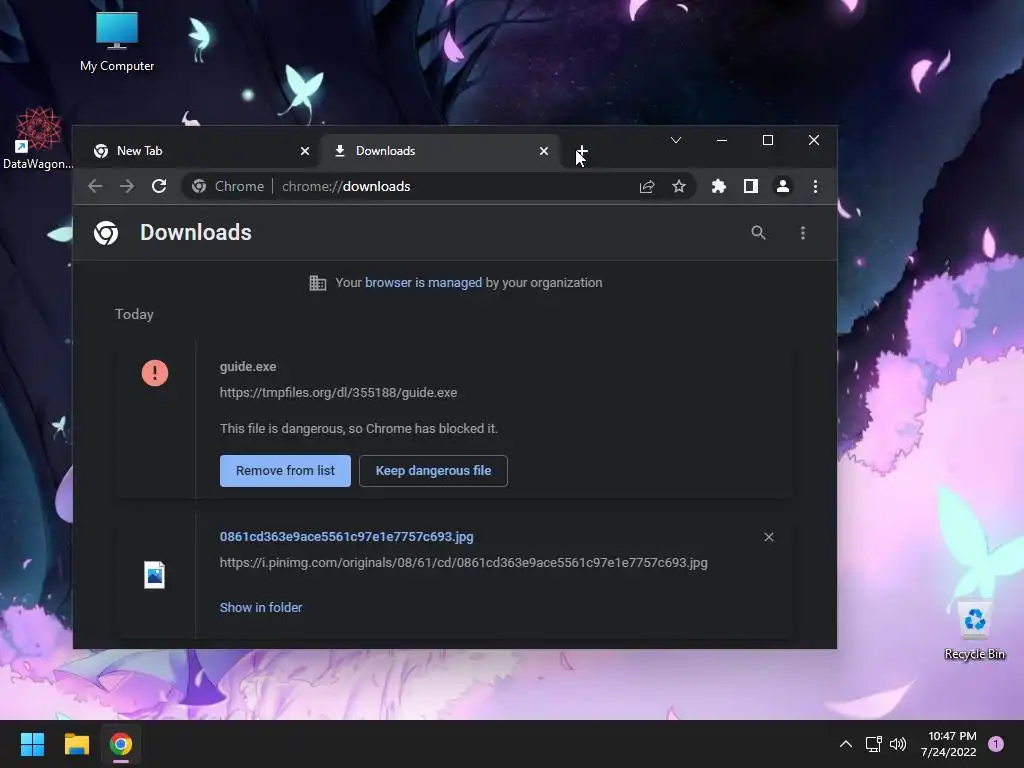Open the volume speaker tray icon
This screenshot has height=768, width=1024.
[898, 744]
